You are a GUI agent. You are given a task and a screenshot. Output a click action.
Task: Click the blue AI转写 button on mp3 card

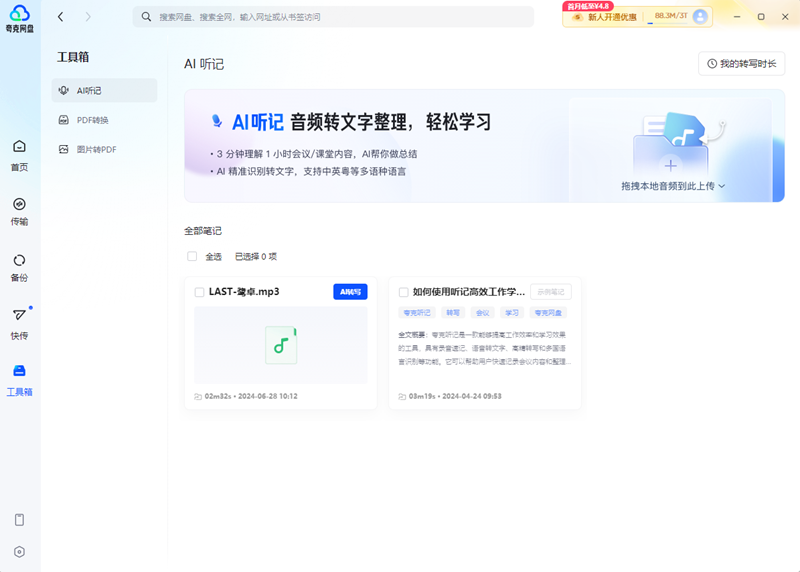point(350,292)
